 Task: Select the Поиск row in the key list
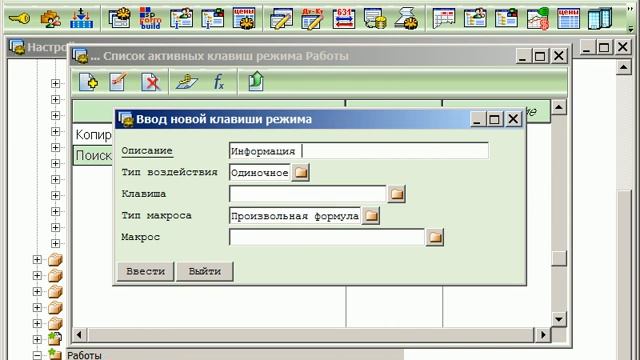point(93,156)
